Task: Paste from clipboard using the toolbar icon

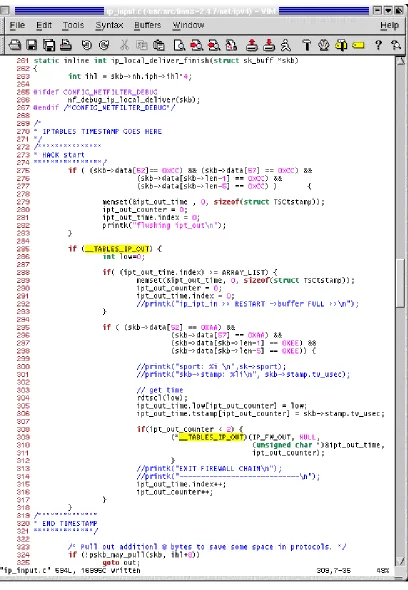Action: click(x=159, y=45)
